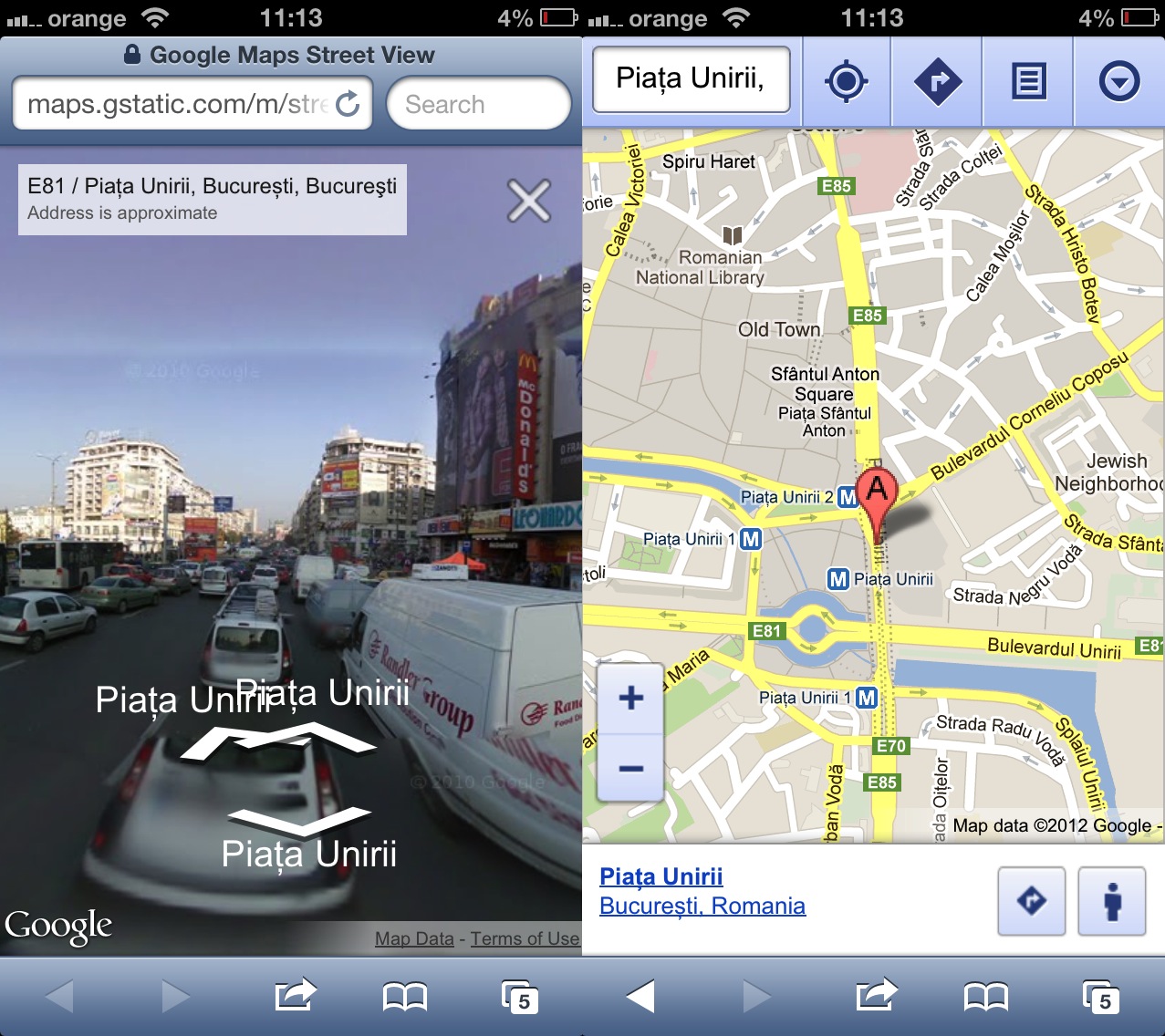The image size is (1165, 1036).
Task: Select the red A map marker
Action: point(877,505)
